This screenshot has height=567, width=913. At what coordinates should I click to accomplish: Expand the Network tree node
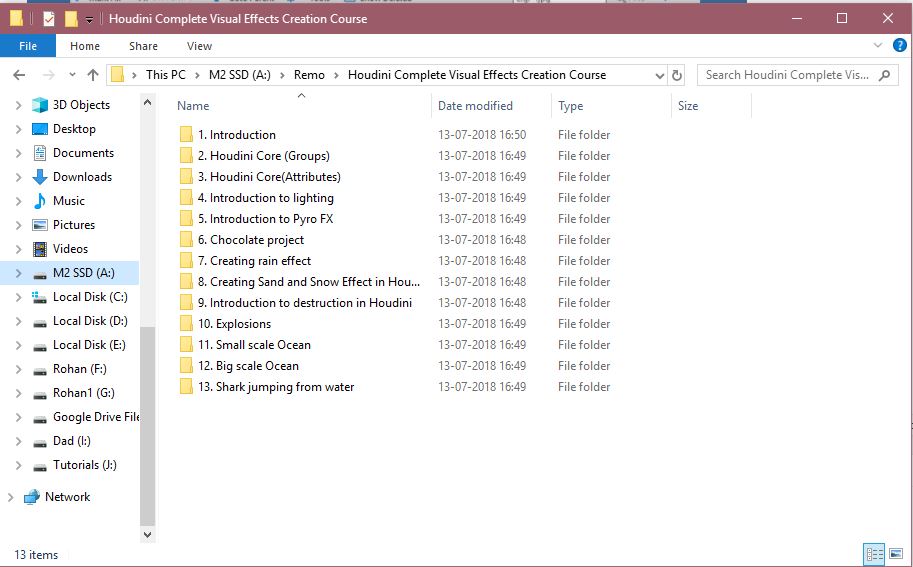11,497
